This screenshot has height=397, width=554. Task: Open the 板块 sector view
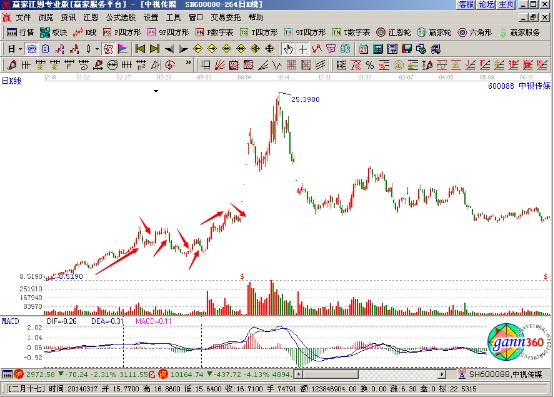click(x=53, y=32)
